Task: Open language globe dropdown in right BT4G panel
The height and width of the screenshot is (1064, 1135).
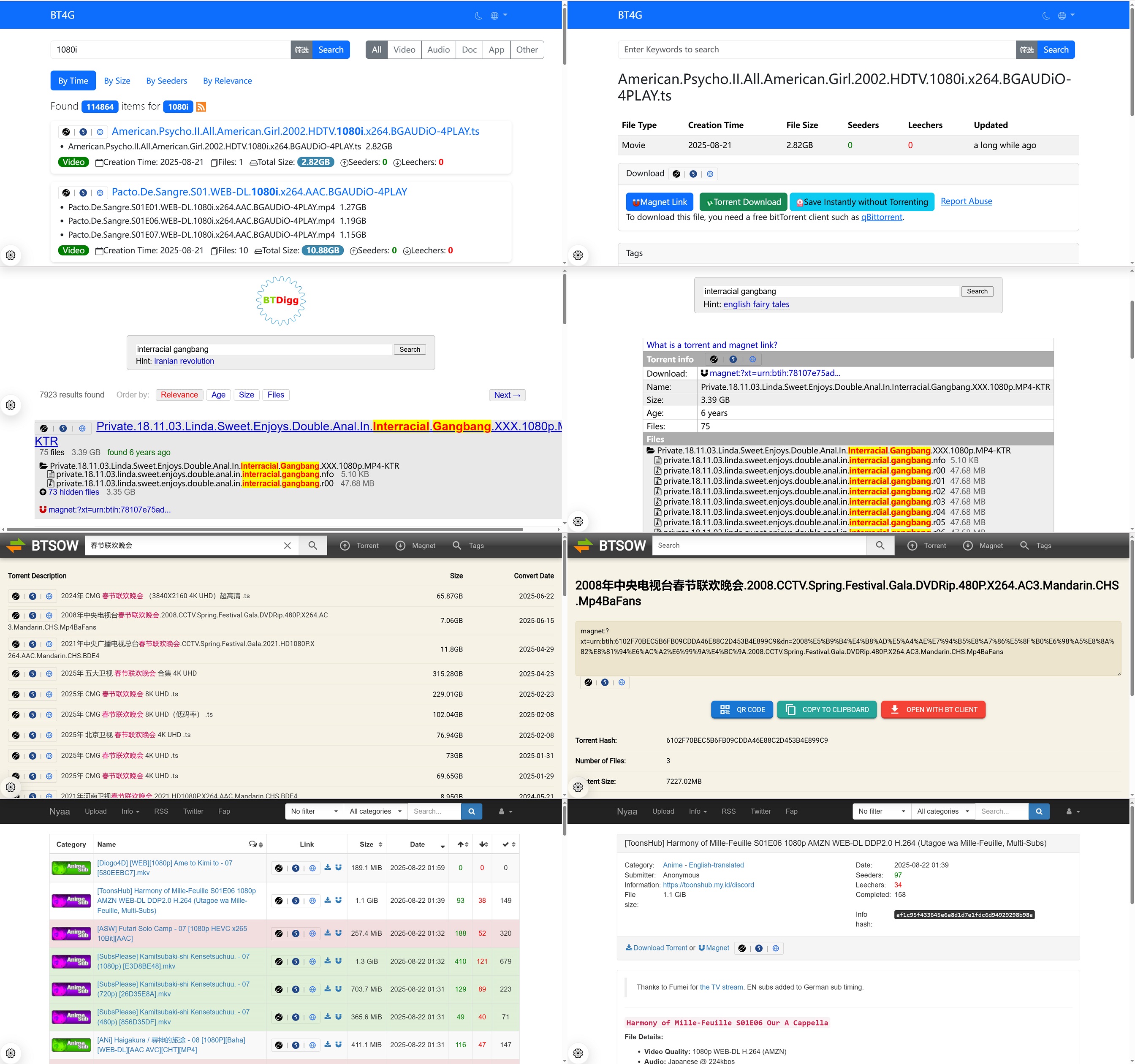Action: 1066,16
